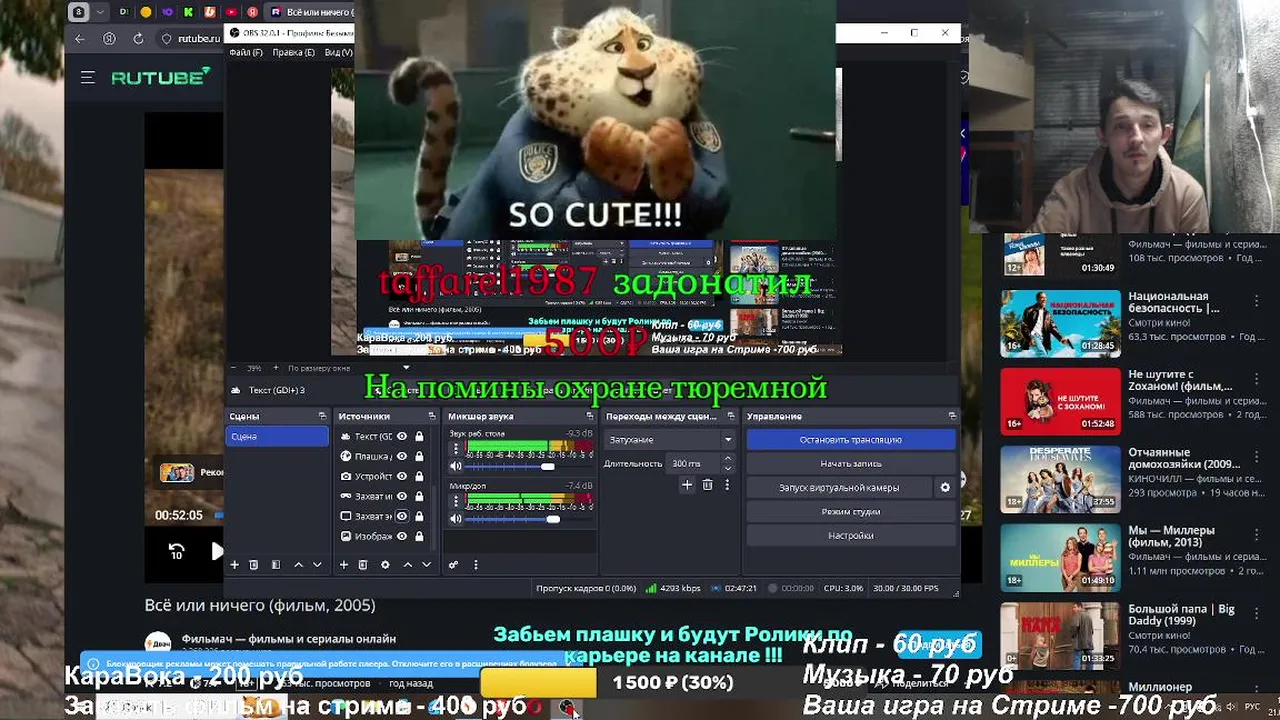1280x720 pixels.
Task: Open options dots for Звук раб. стола channel
Action: tap(456, 449)
